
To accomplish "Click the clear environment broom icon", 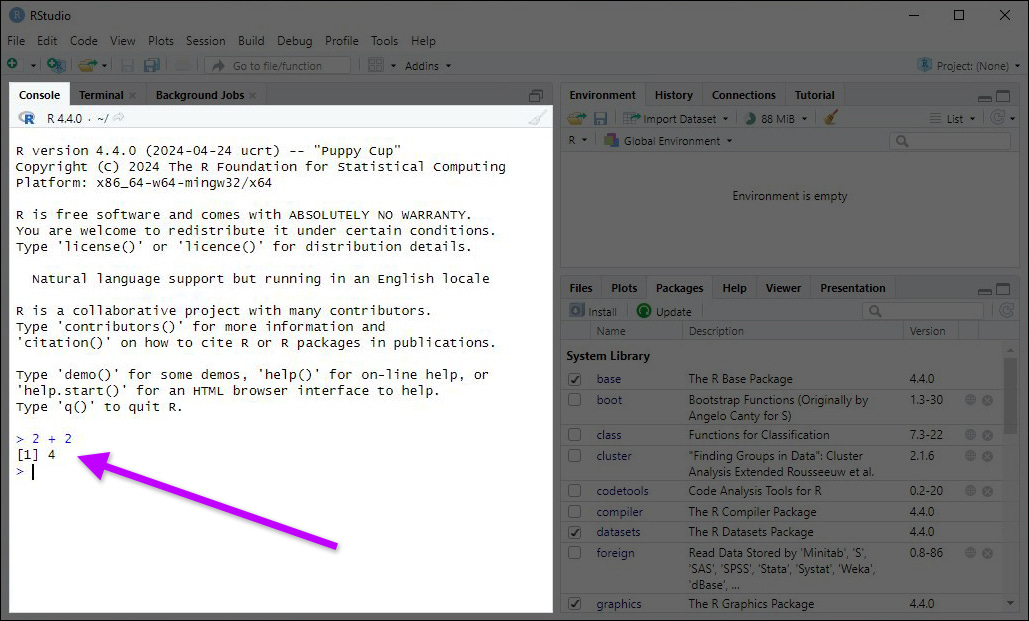I will 831,118.
